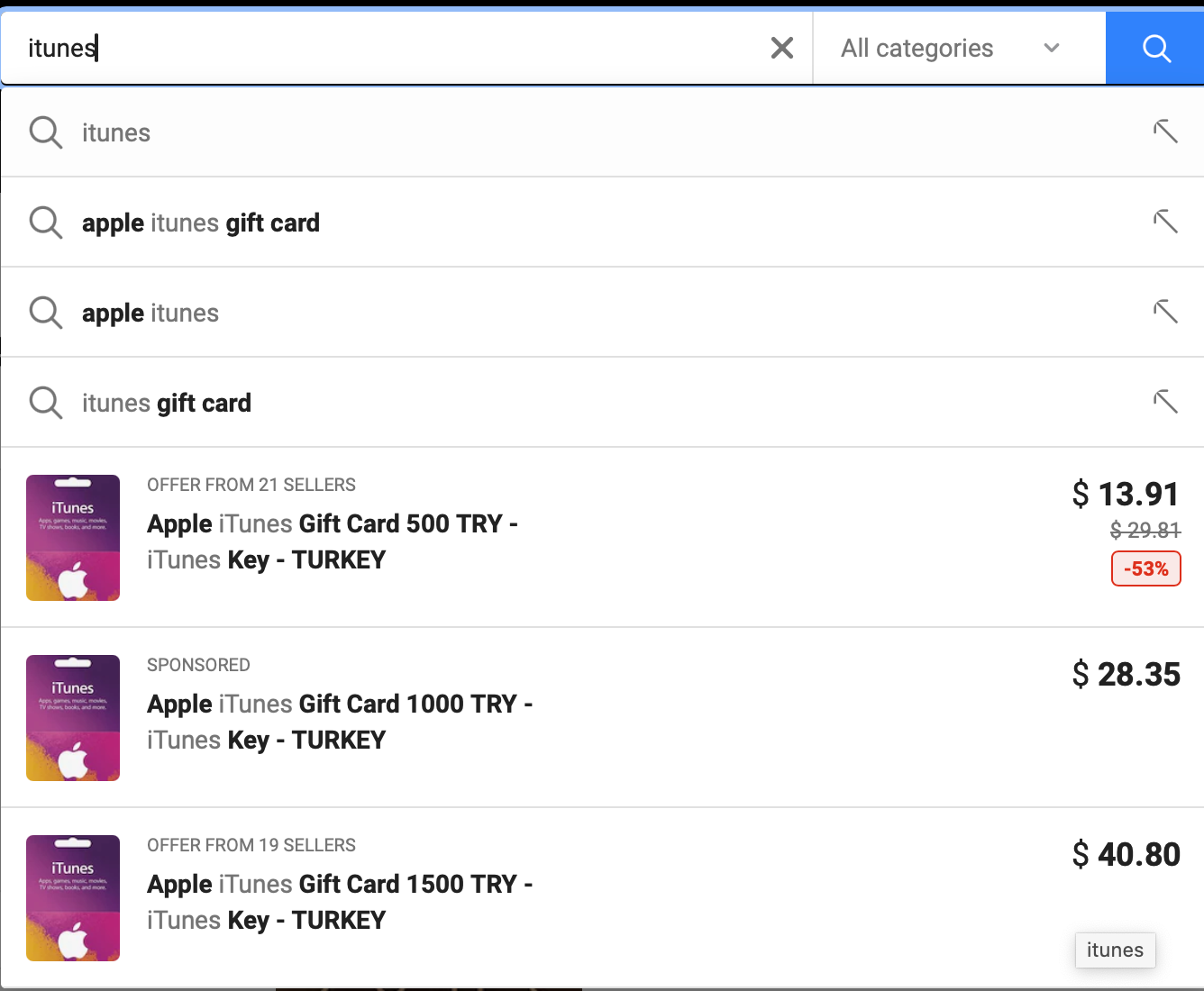Click the 1000 TRY iTunes card thumbnail
The image size is (1204, 991).
tap(73, 718)
